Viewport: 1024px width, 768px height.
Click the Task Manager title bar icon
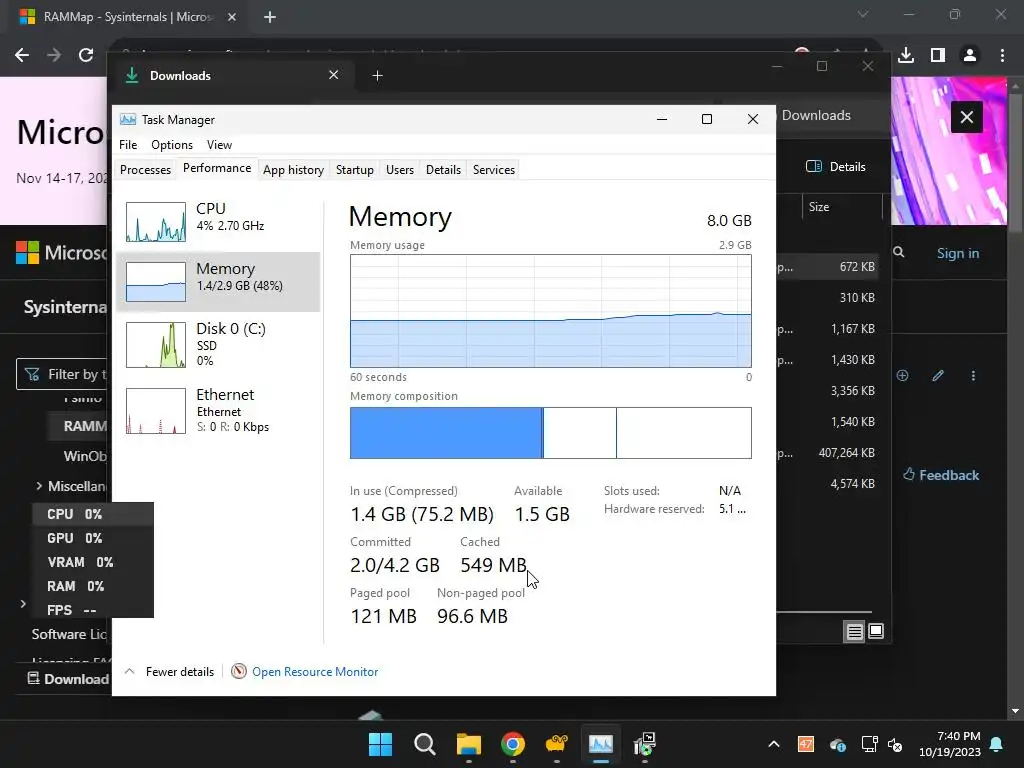(128, 120)
